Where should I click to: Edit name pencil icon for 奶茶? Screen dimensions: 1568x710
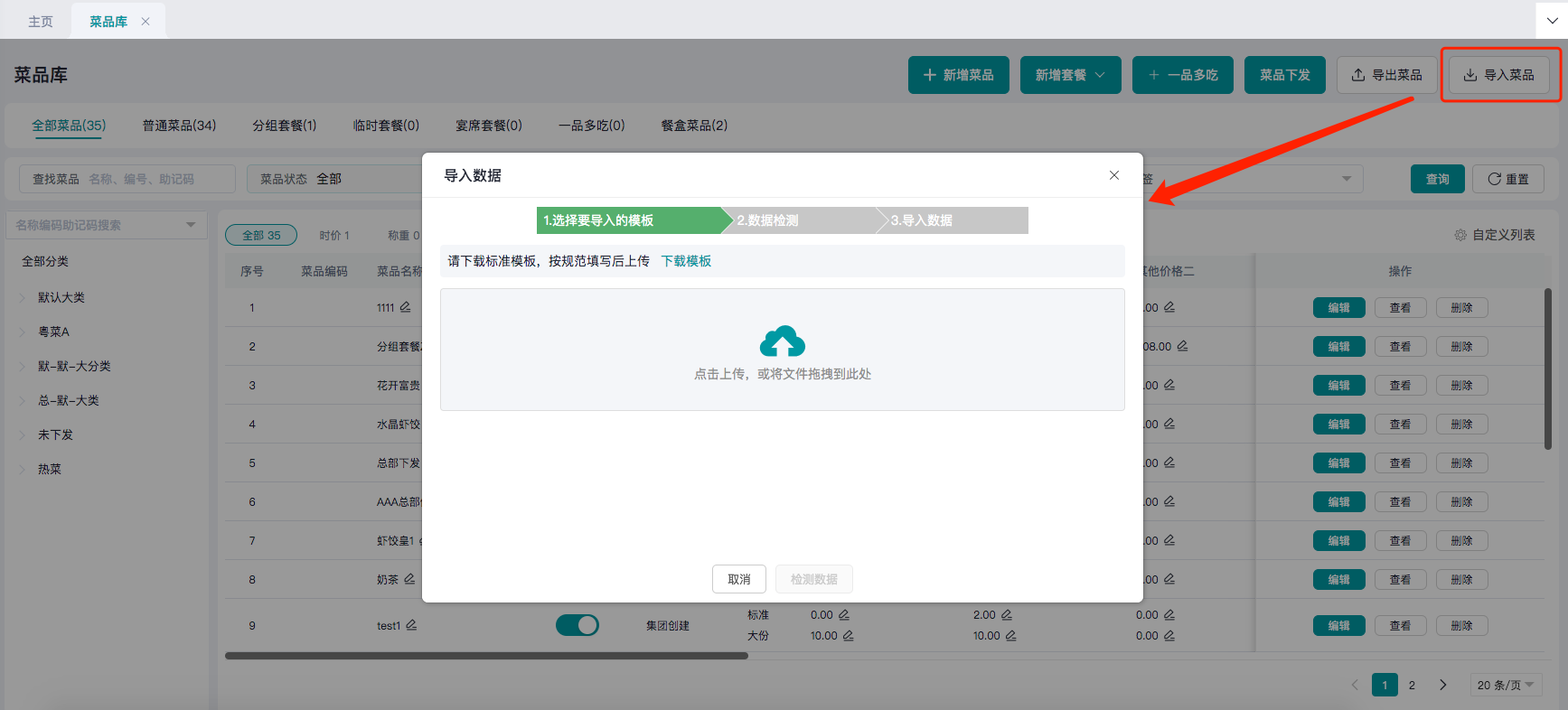[x=409, y=579]
